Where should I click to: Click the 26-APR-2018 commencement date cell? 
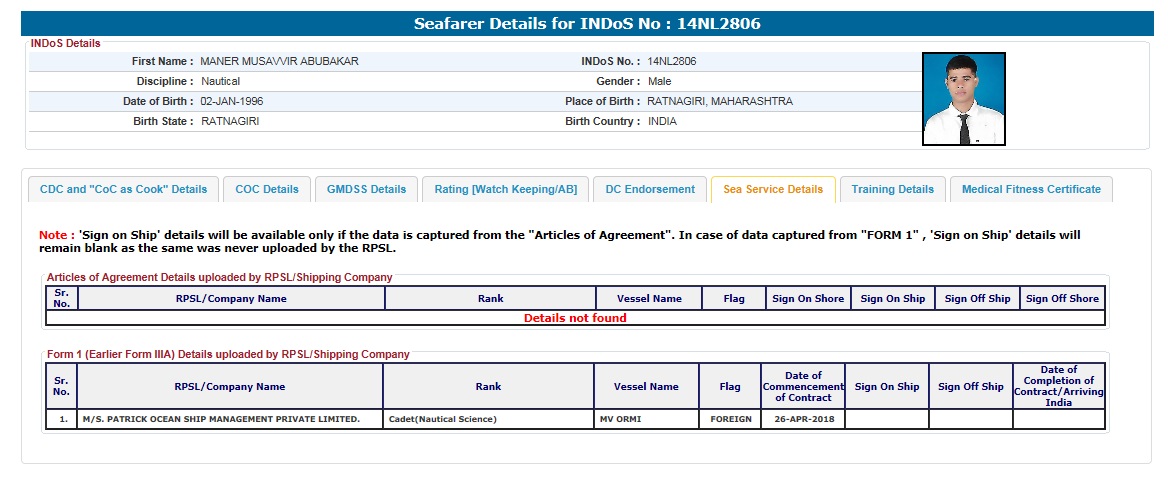coord(802,419)
